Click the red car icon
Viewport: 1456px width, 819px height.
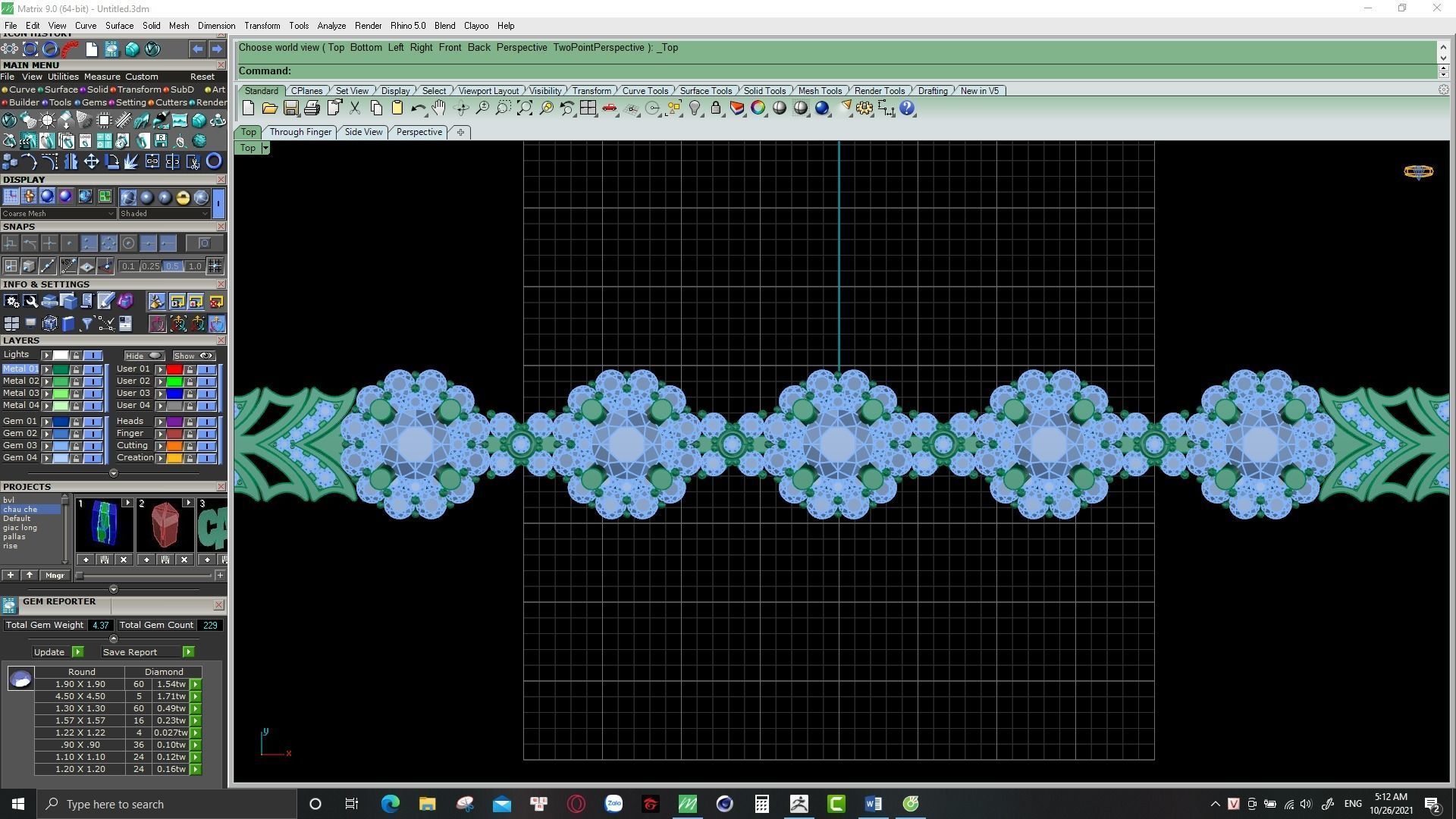[609, 108]
